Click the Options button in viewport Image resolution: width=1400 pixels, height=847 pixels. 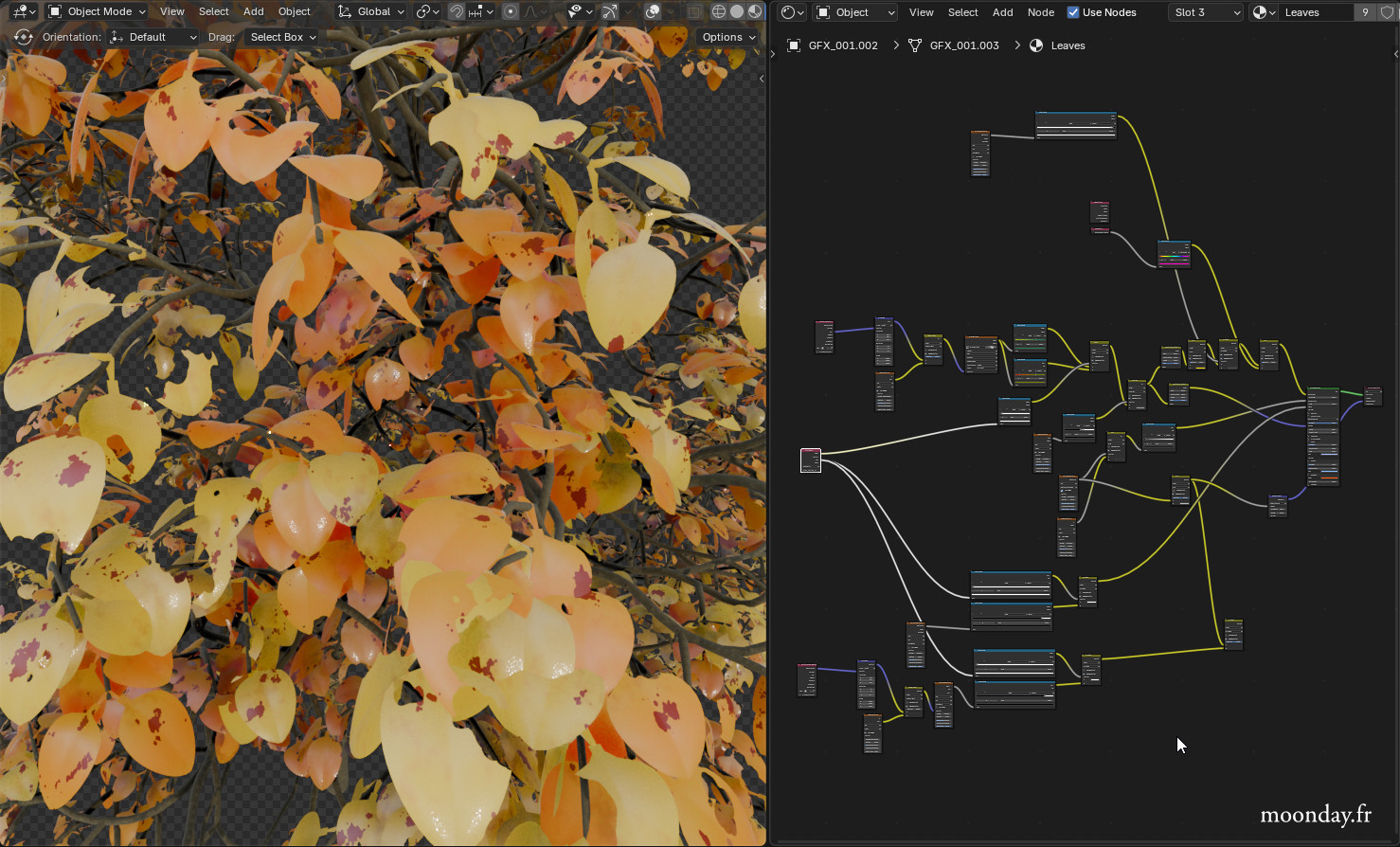pyautogui.click(x=727, y=37)
